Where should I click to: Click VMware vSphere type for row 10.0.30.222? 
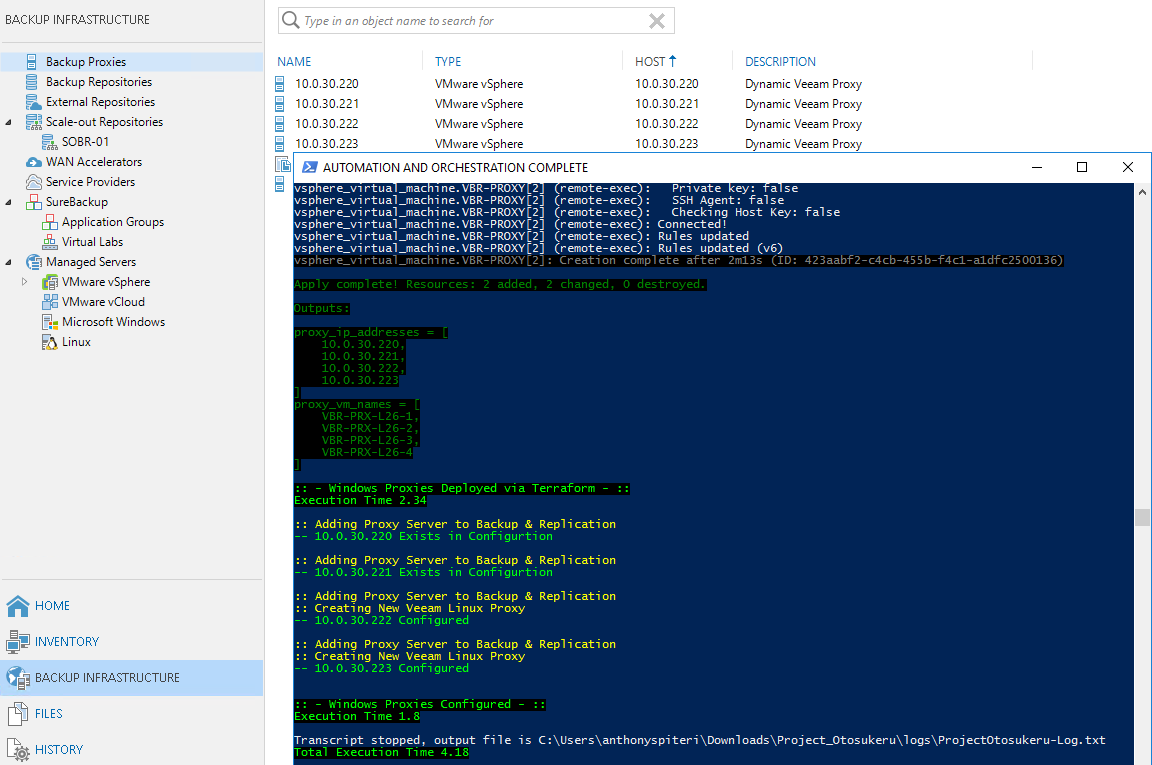point(479,123)
